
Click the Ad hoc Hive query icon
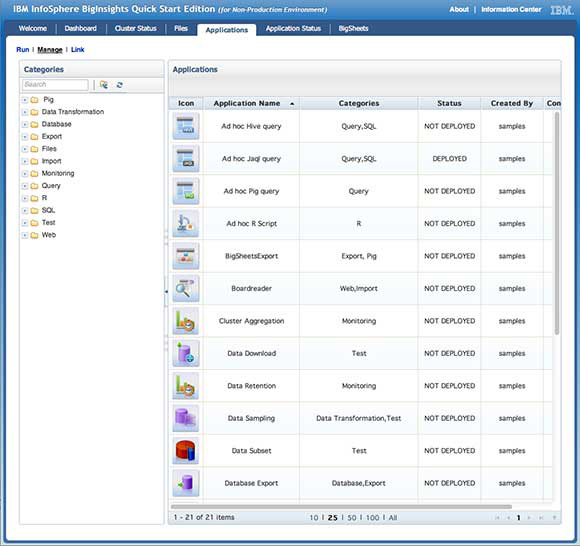click(x=186, y=126)
